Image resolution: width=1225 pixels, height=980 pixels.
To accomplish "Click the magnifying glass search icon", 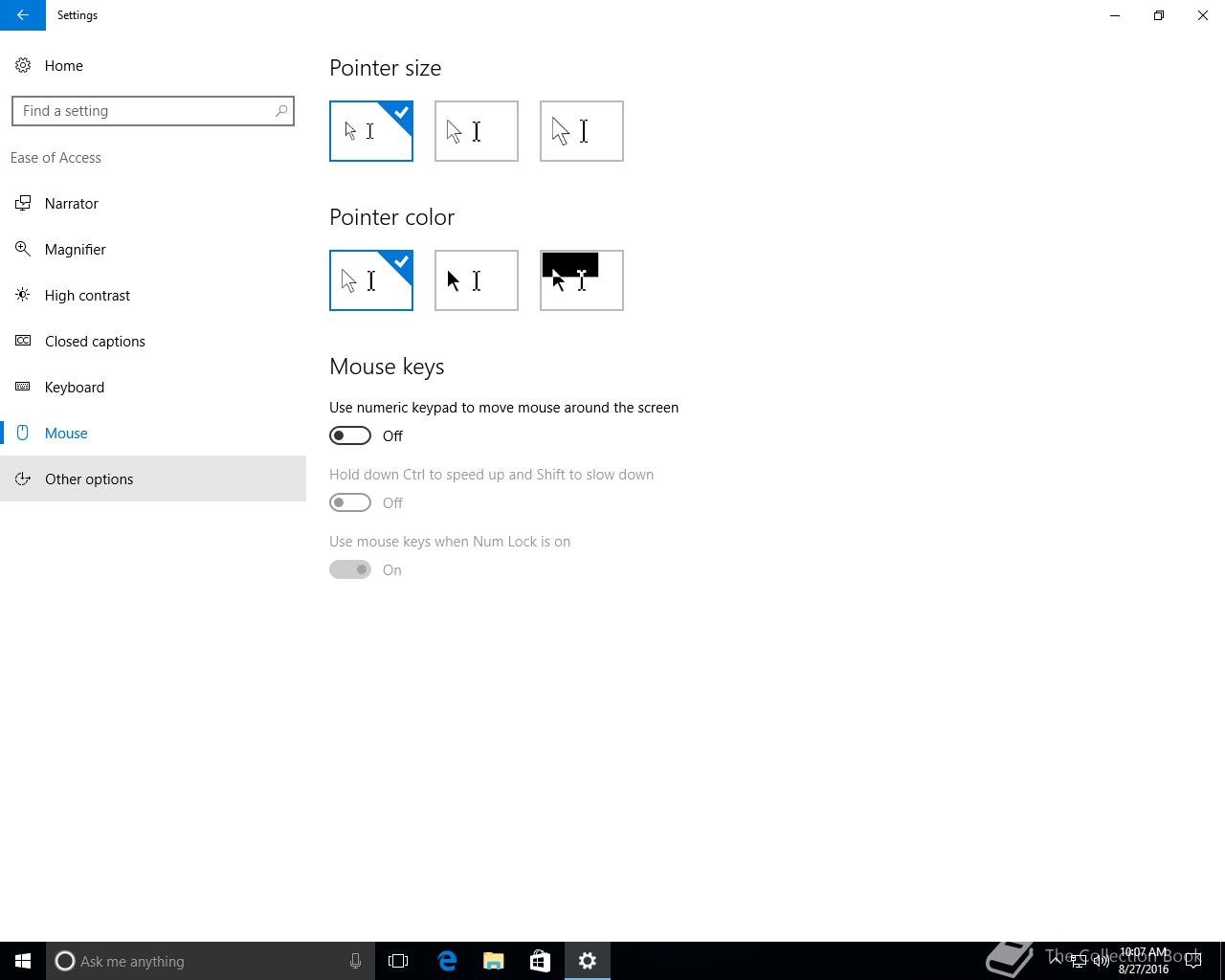I will [281, 111].
